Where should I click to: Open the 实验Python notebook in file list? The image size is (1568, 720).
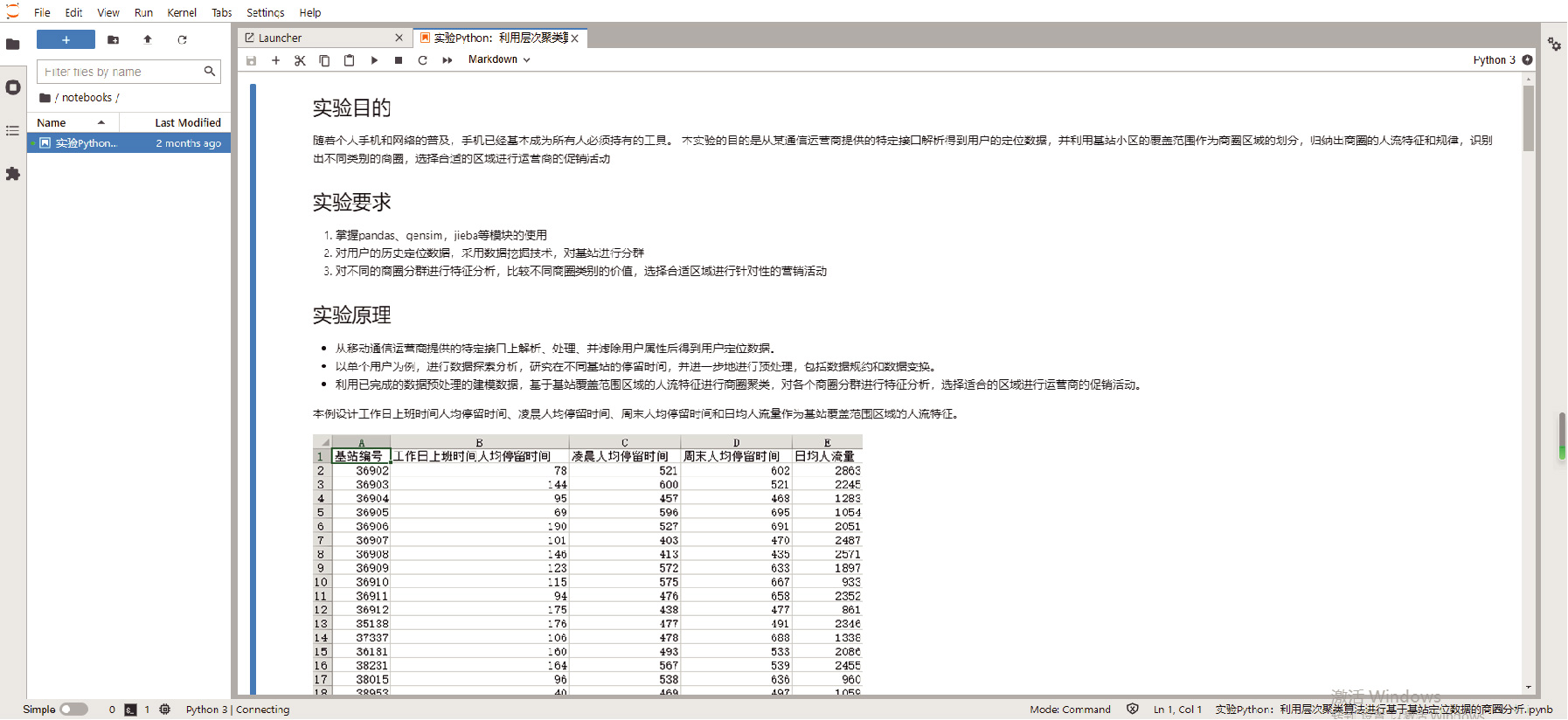tap(86, 143)
